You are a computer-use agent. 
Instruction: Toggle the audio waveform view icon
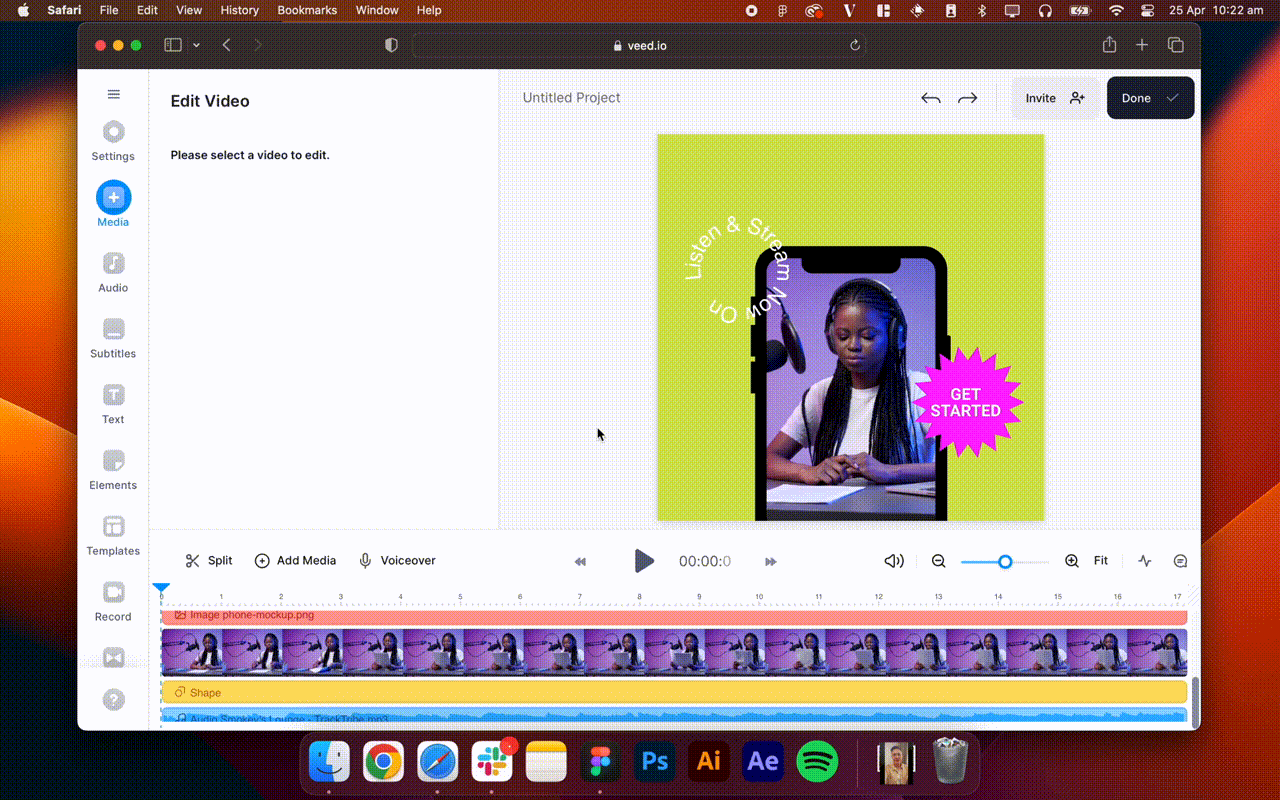point(1144,561)
